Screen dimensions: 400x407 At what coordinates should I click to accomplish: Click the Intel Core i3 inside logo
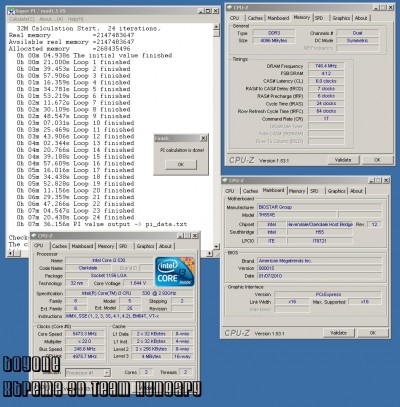(174, 272)
